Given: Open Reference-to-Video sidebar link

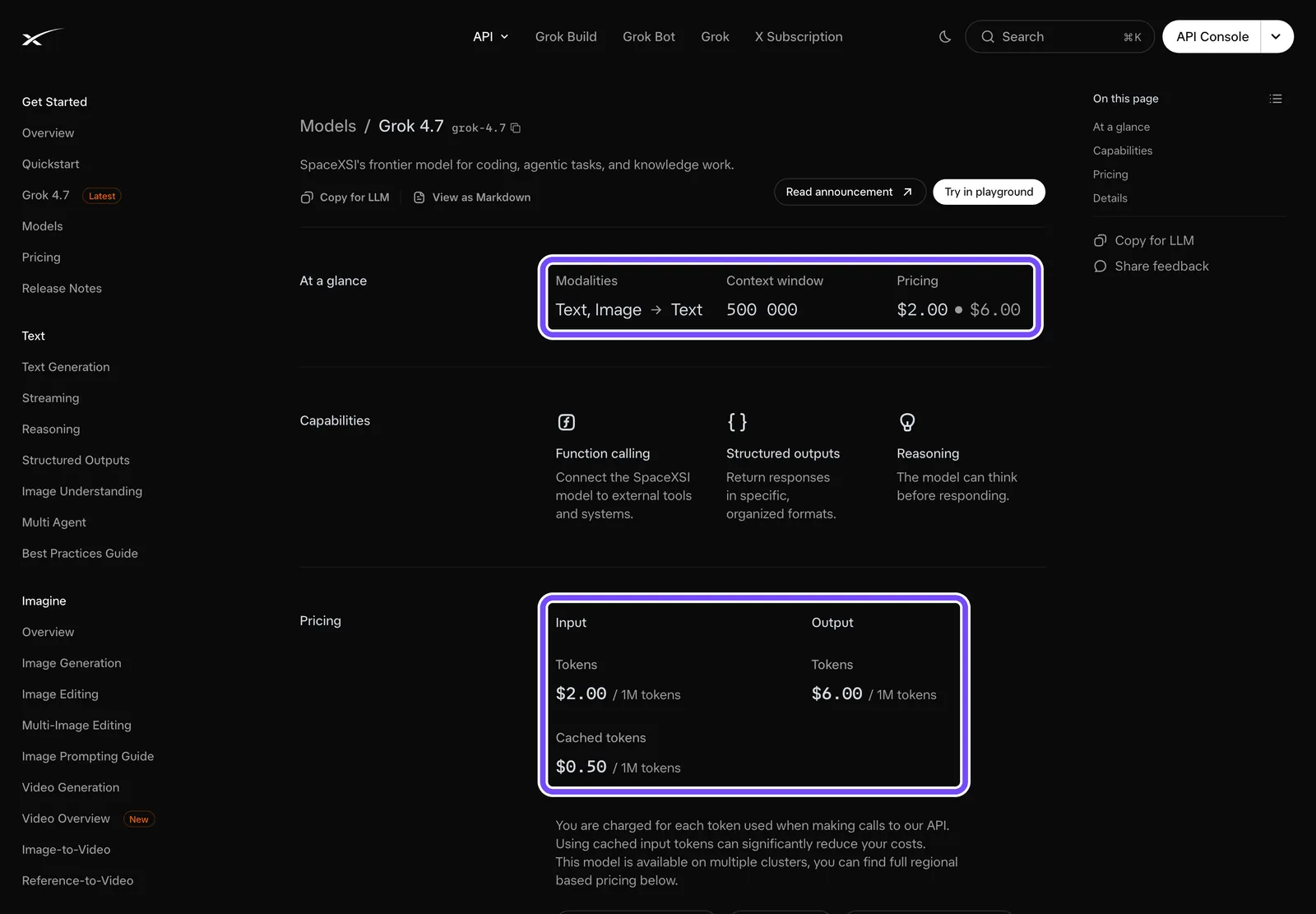Looking at the screenshot, I should [x=77, y=880].
